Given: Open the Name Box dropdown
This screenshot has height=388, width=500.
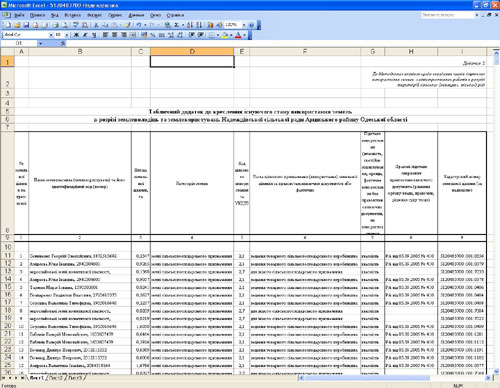Looking at the screenshot, I should (x=41, y=43).
